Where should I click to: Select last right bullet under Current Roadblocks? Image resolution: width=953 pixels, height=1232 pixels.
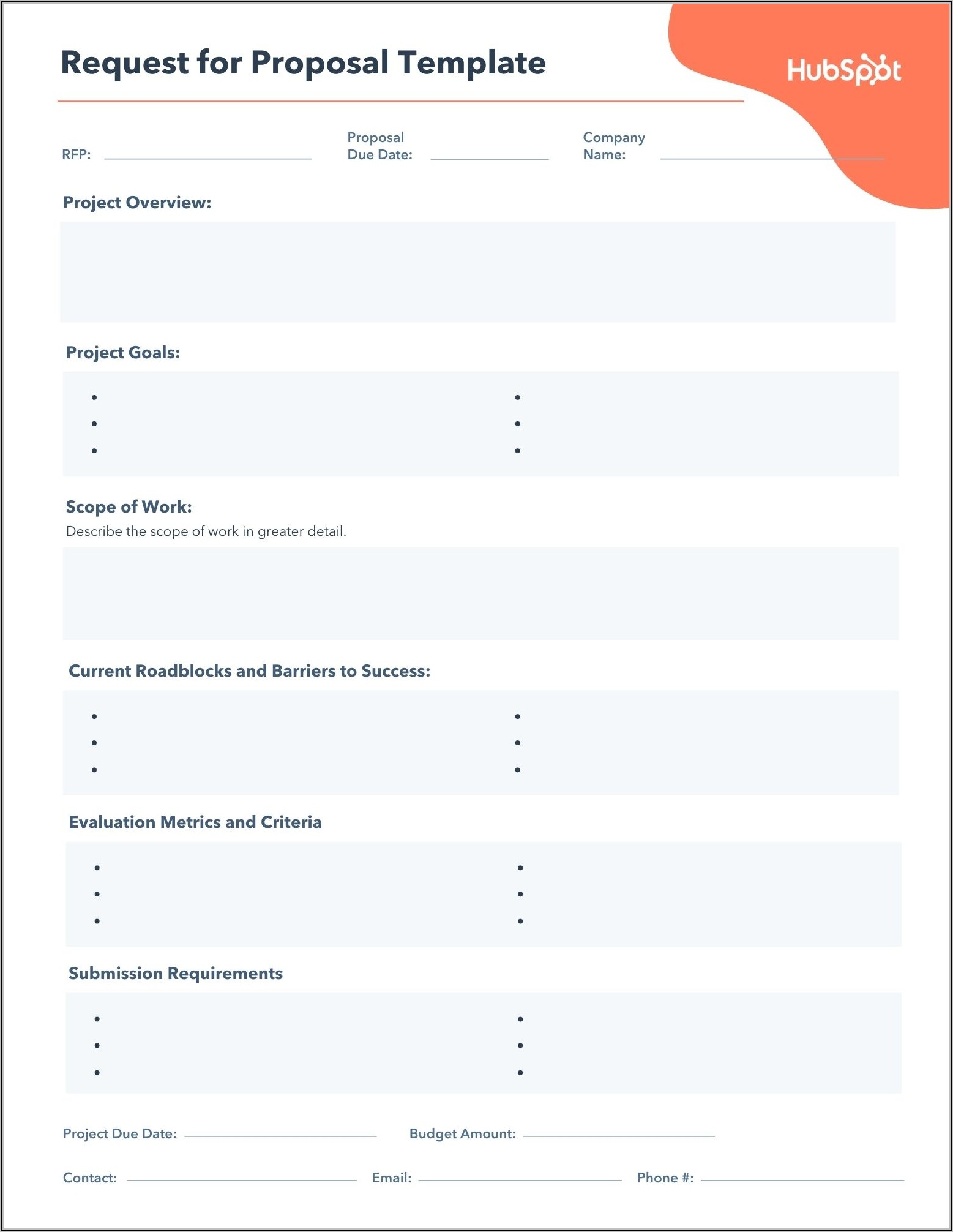pyautogui.click(x=518, y=770)
